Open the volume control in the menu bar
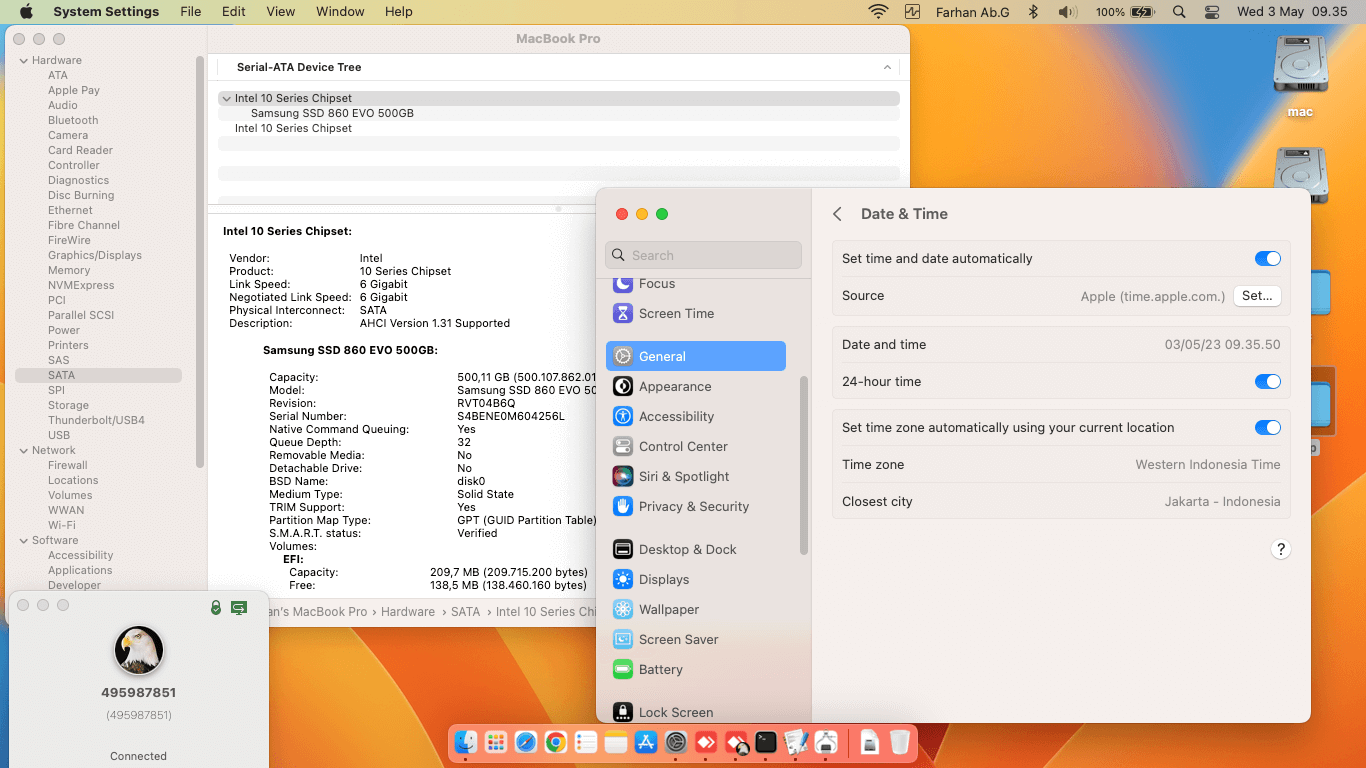Screen dimensions: 1366x768 (x=1067, y=12)
